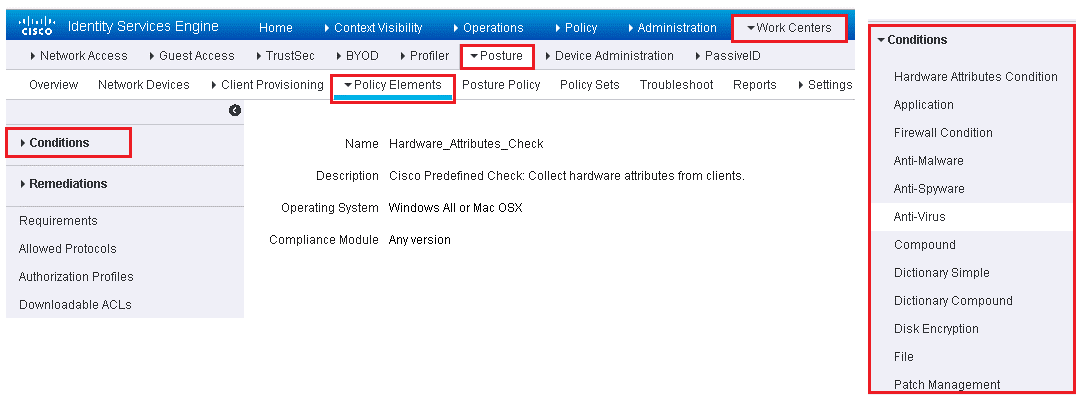
Task: Click the Cisco logo
Action: click(x=37, y=27)
